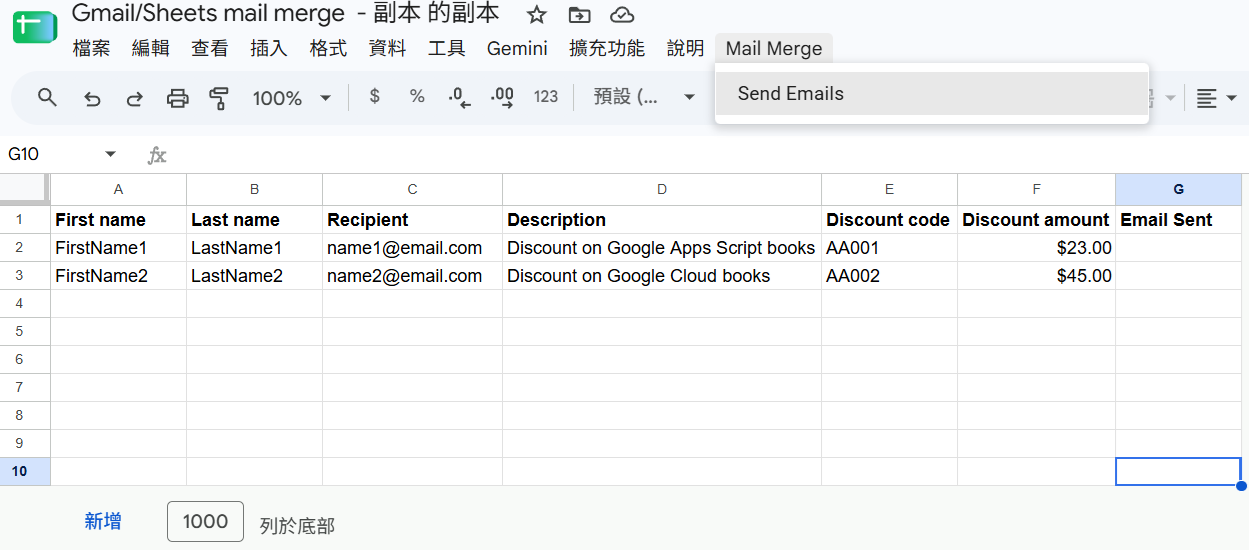Viewport: 1249px width, 550px height.
Task: Format as percent
Action: coord(417,97)
